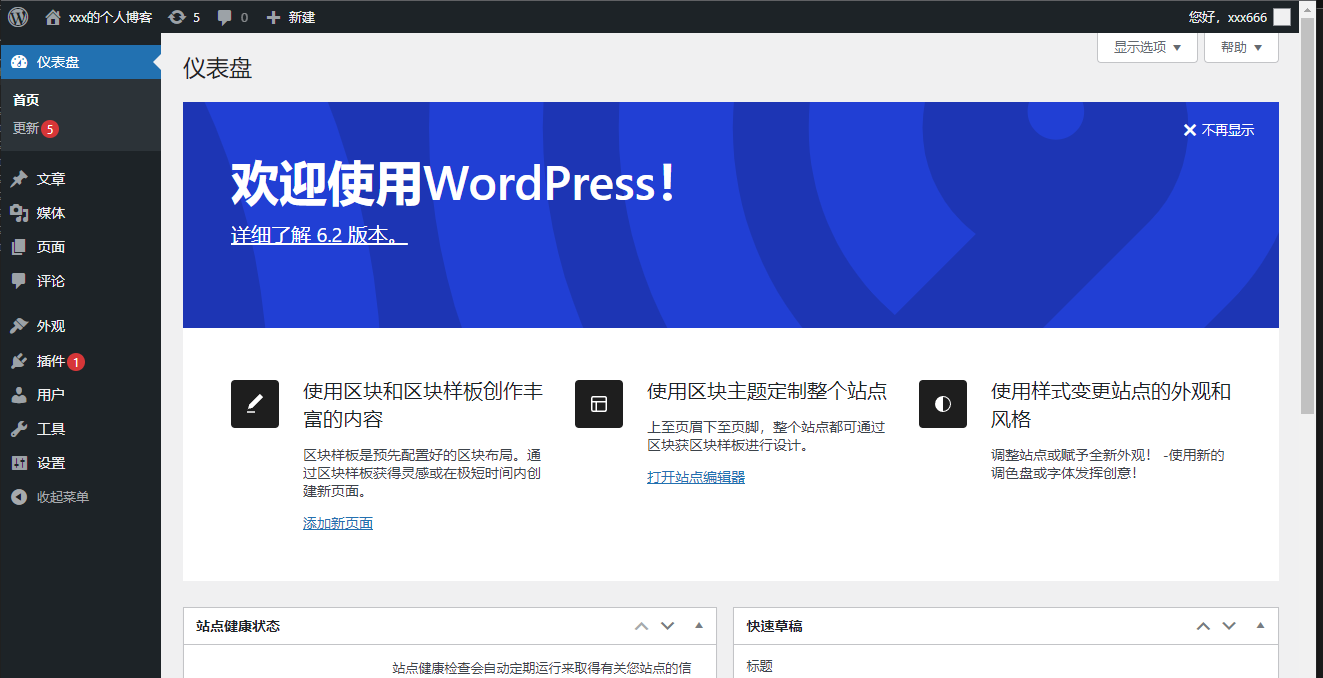Select 更新 submenu with 5 badge

pos(36,128)
